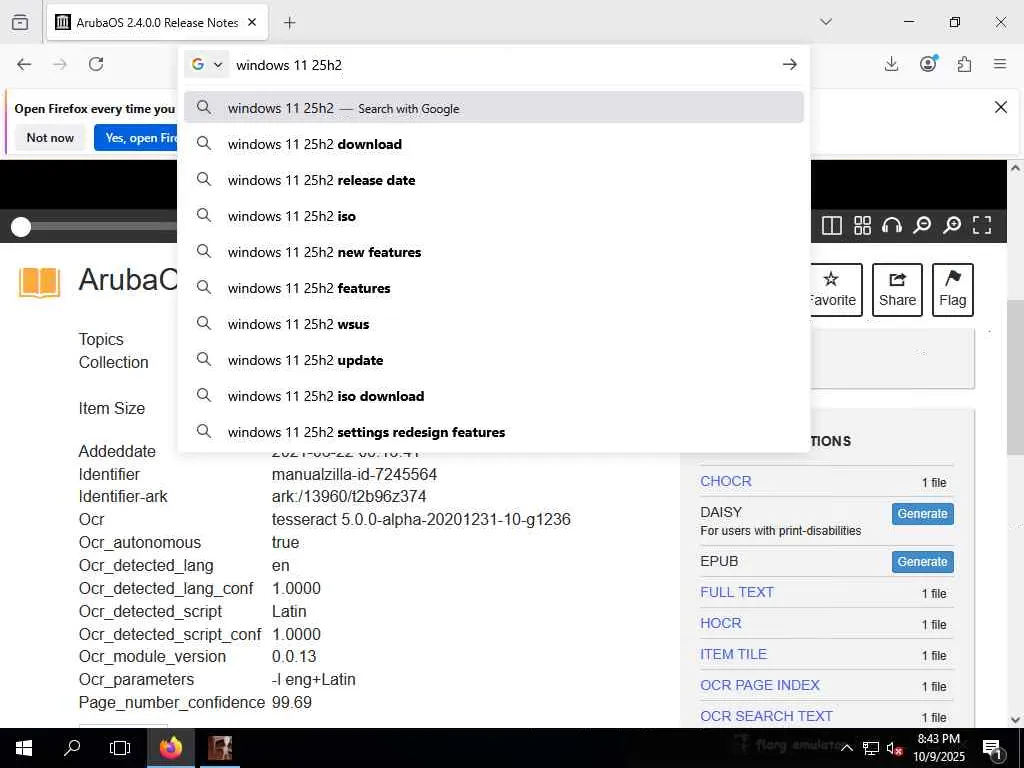Click the Flag button
Image resolution: width=1024 pixels, height=768 pixels.
(952, 289)
